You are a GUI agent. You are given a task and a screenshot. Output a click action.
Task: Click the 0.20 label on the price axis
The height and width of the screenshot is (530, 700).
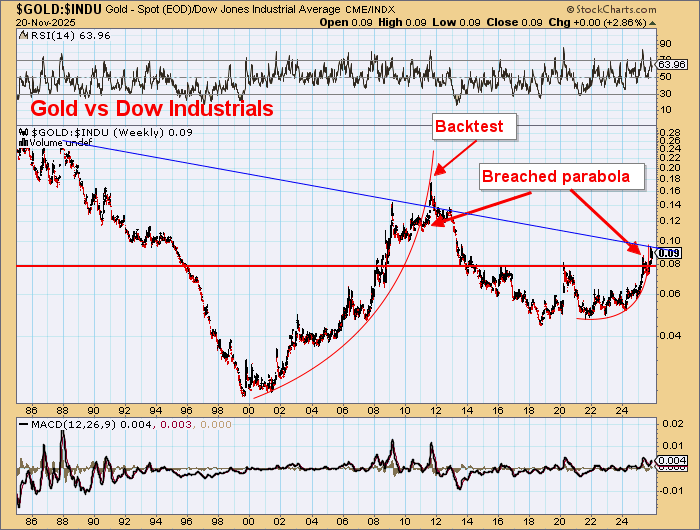[669, 168]
